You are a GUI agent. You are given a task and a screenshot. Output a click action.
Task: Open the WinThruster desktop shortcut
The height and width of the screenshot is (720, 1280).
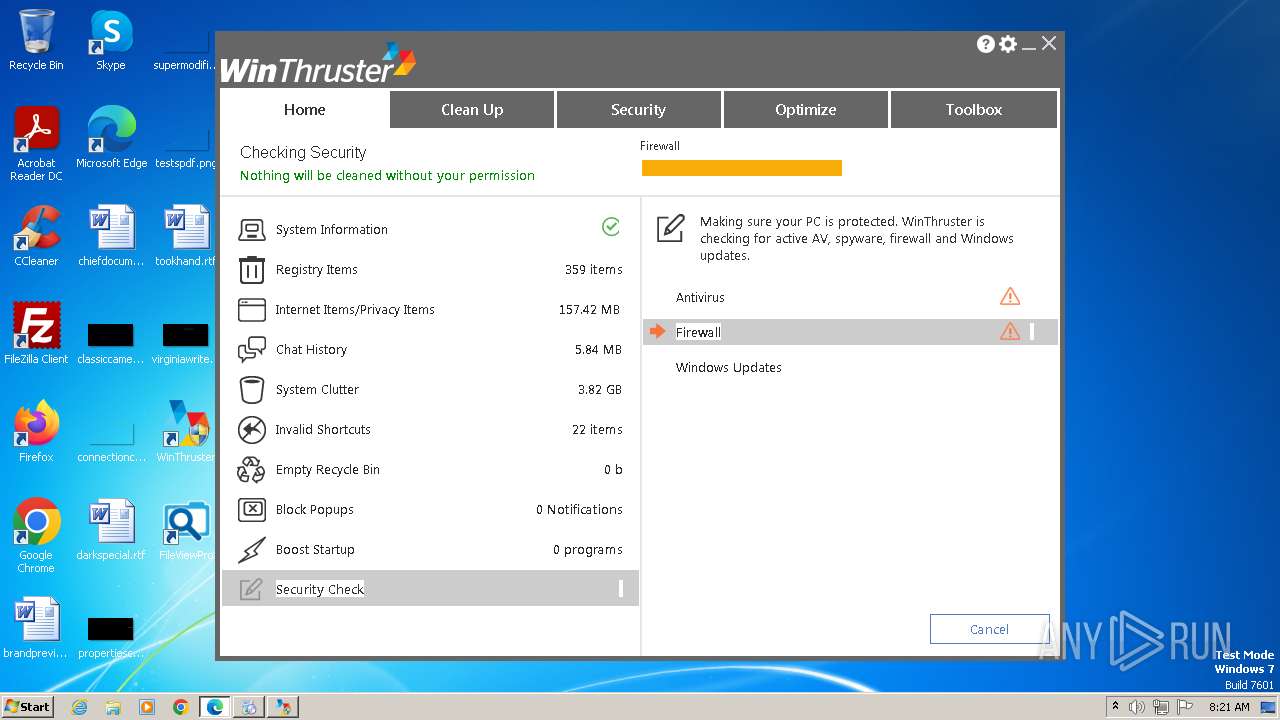click(x=185, y=432)
